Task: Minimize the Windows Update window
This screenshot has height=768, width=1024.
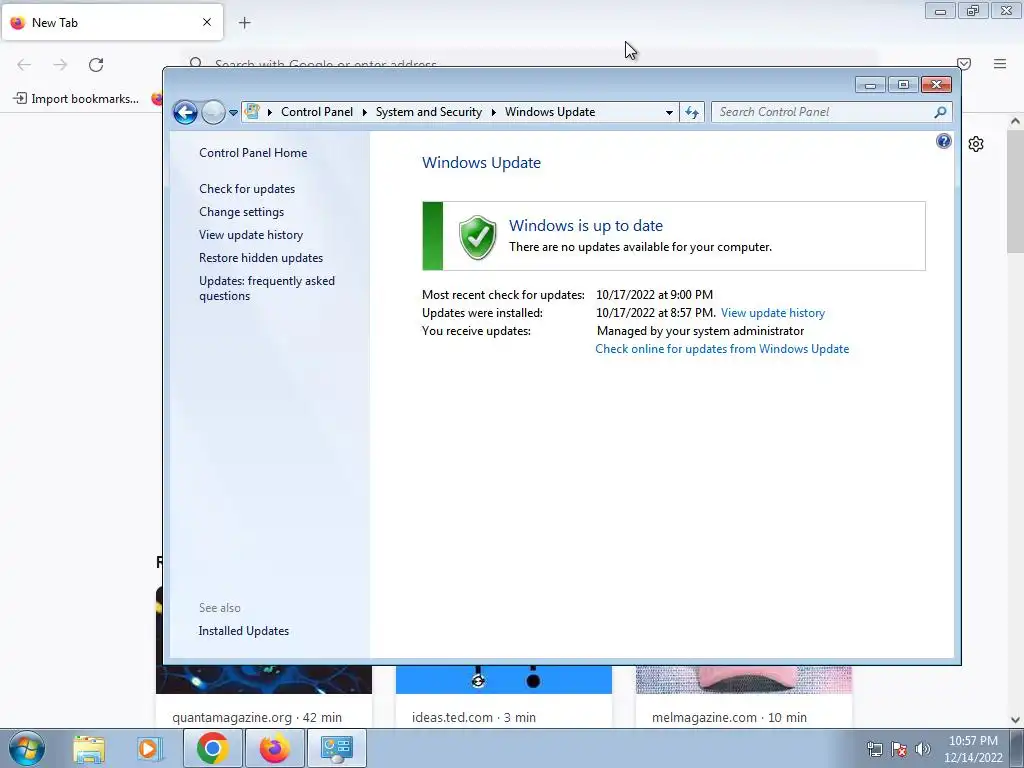Action: (870, 85)
